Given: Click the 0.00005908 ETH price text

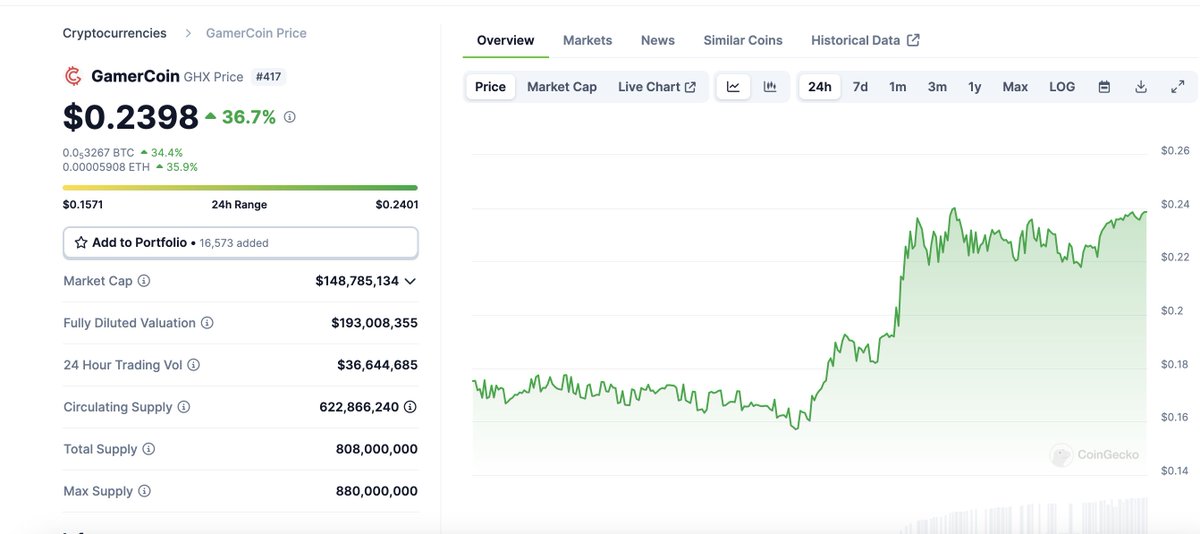Looking at the screenshot, I should [x=106, y=167].
